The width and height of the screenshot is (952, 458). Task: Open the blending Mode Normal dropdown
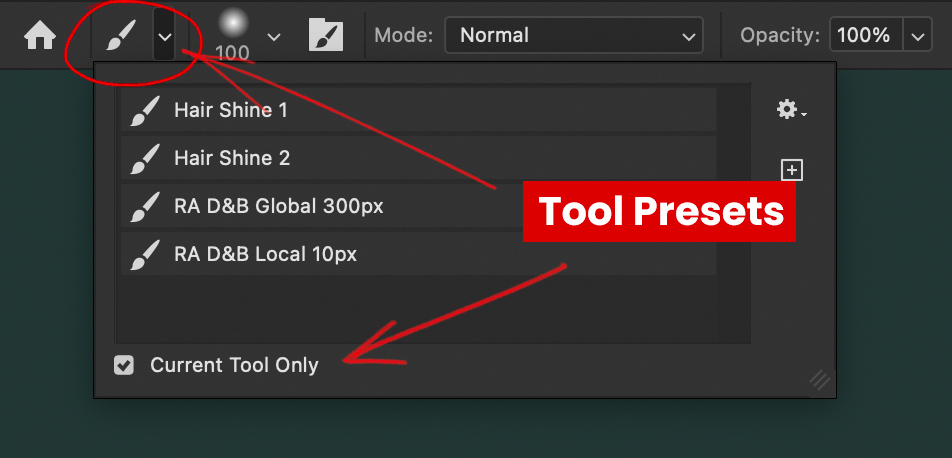574,35
